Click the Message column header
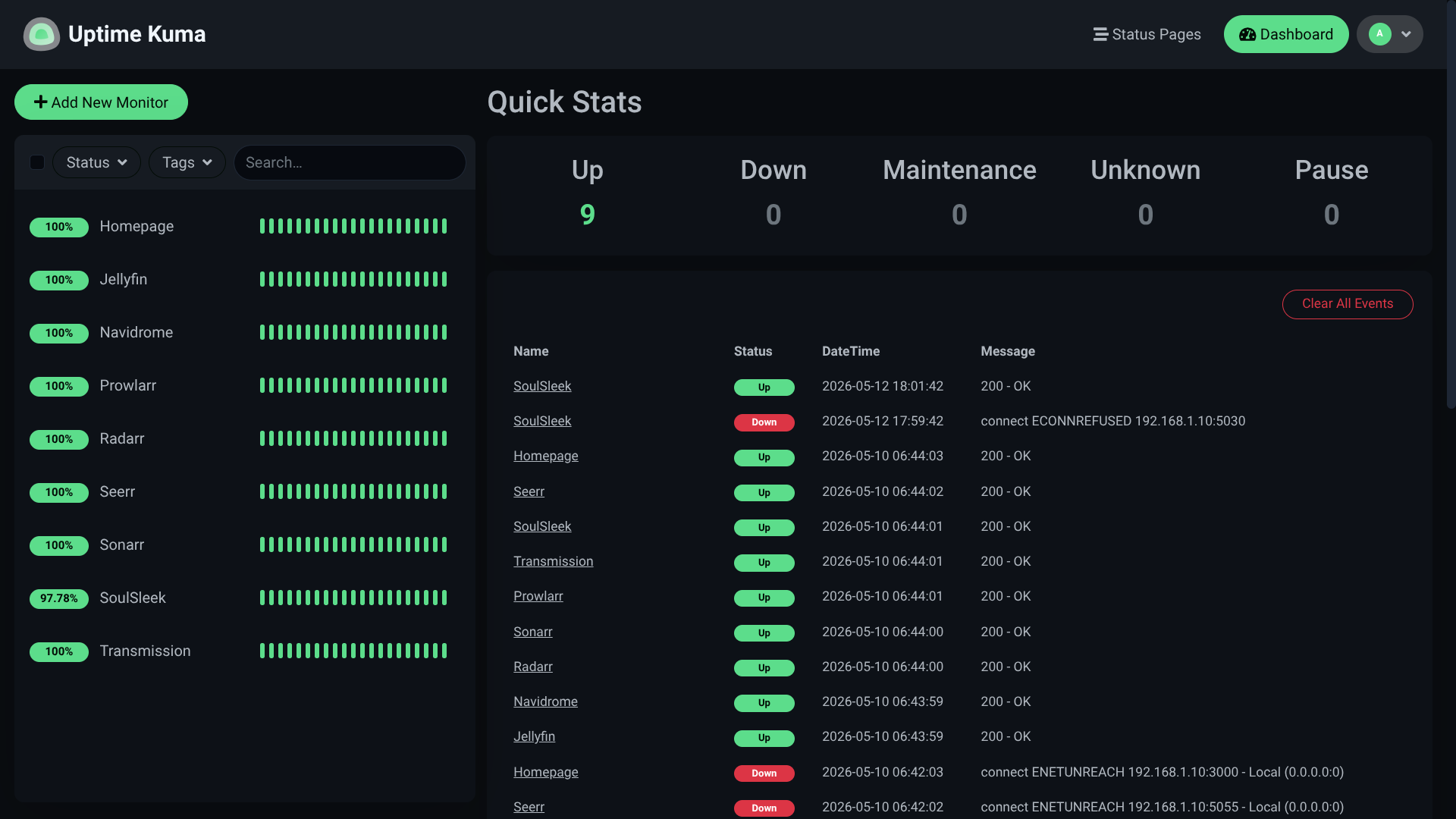The image size is (1456, 819). pyautogui.click(x=1008, y=351)
